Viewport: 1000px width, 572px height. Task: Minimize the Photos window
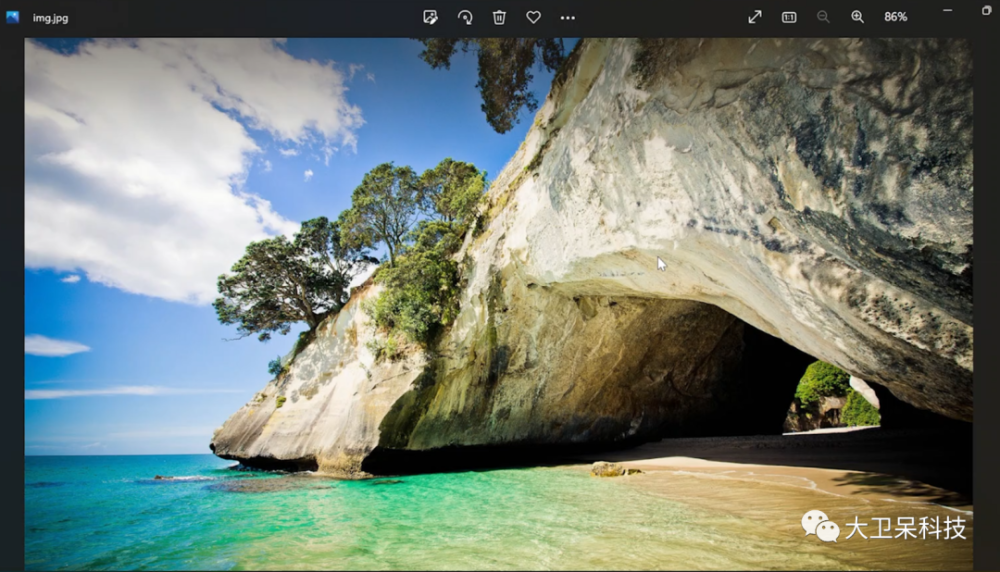coord(948,11)
